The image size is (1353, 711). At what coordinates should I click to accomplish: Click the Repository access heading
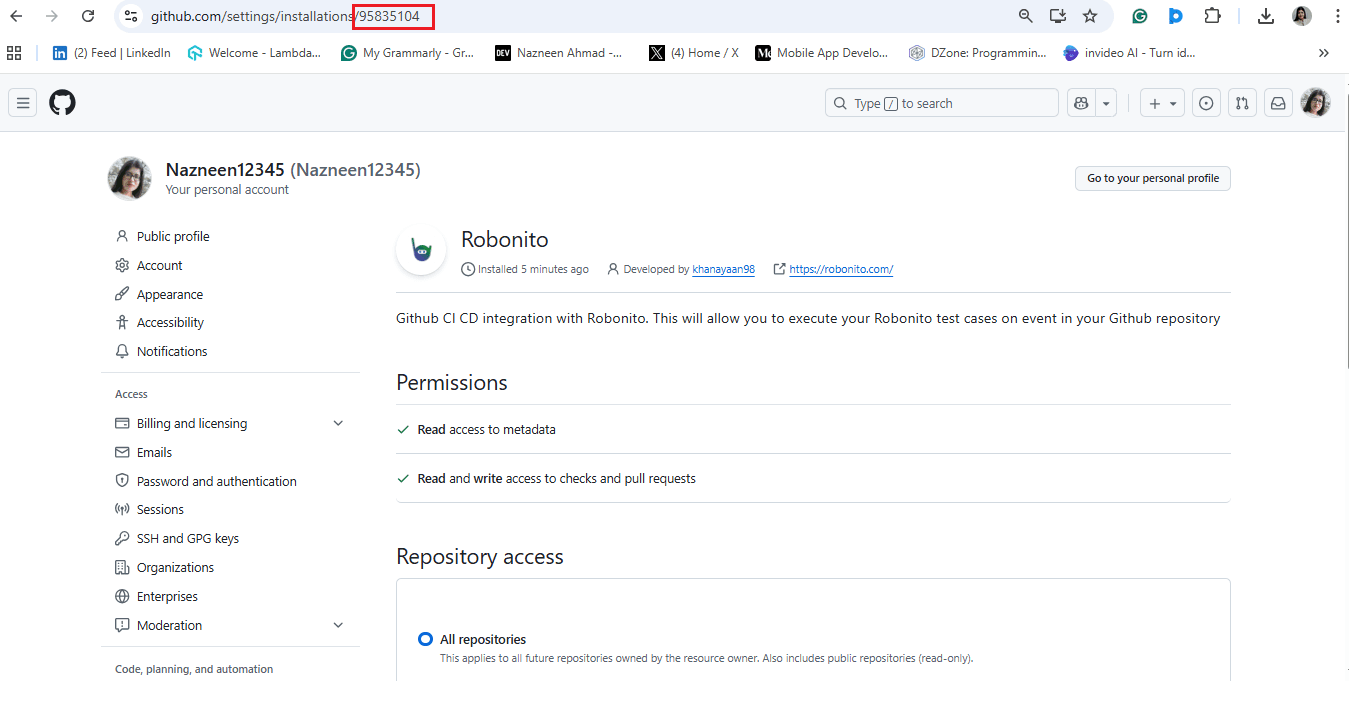tap(480, 557)
